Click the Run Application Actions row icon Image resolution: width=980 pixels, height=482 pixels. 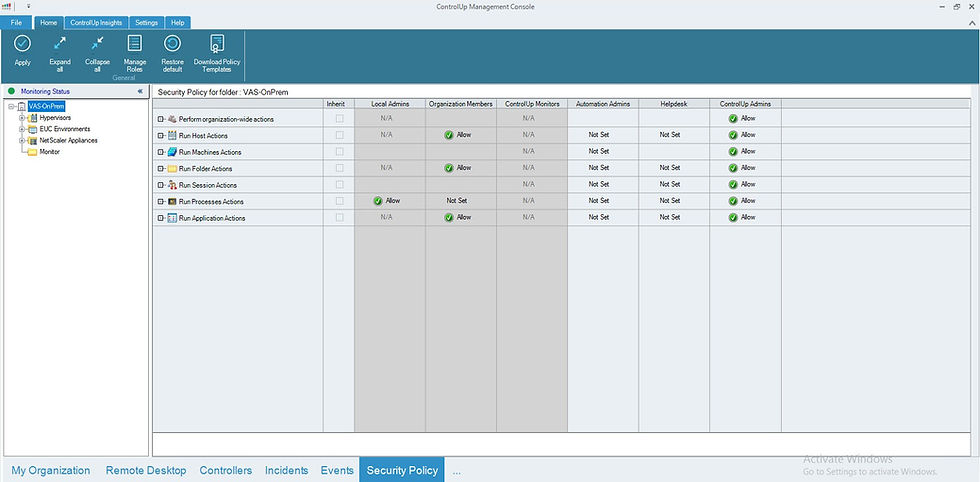point(172,218)
